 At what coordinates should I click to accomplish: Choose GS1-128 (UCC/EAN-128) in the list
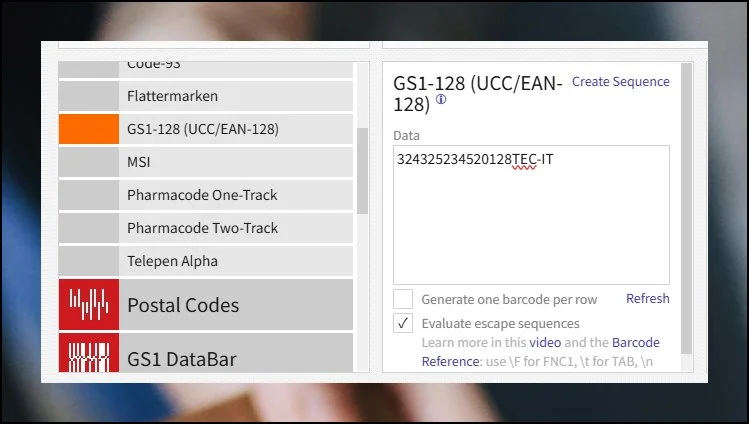point(202,129)
